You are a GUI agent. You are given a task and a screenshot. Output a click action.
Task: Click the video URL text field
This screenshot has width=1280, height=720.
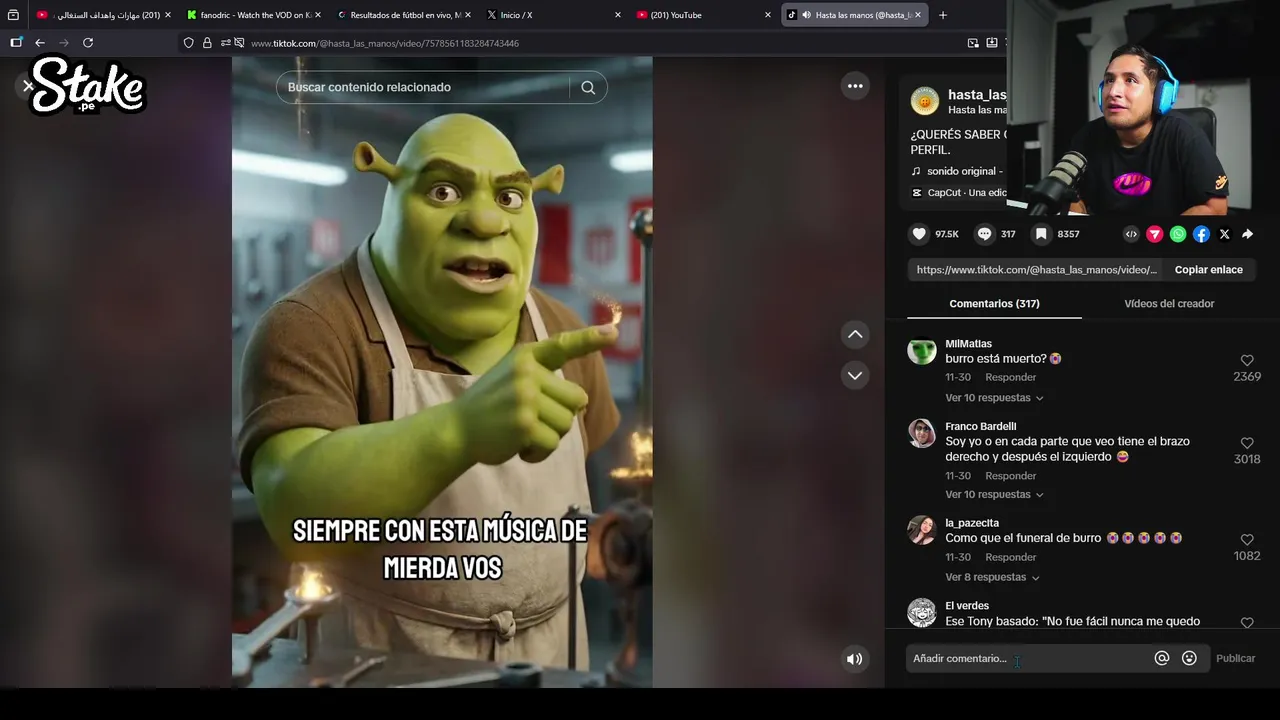click(x=1036, y=270)
